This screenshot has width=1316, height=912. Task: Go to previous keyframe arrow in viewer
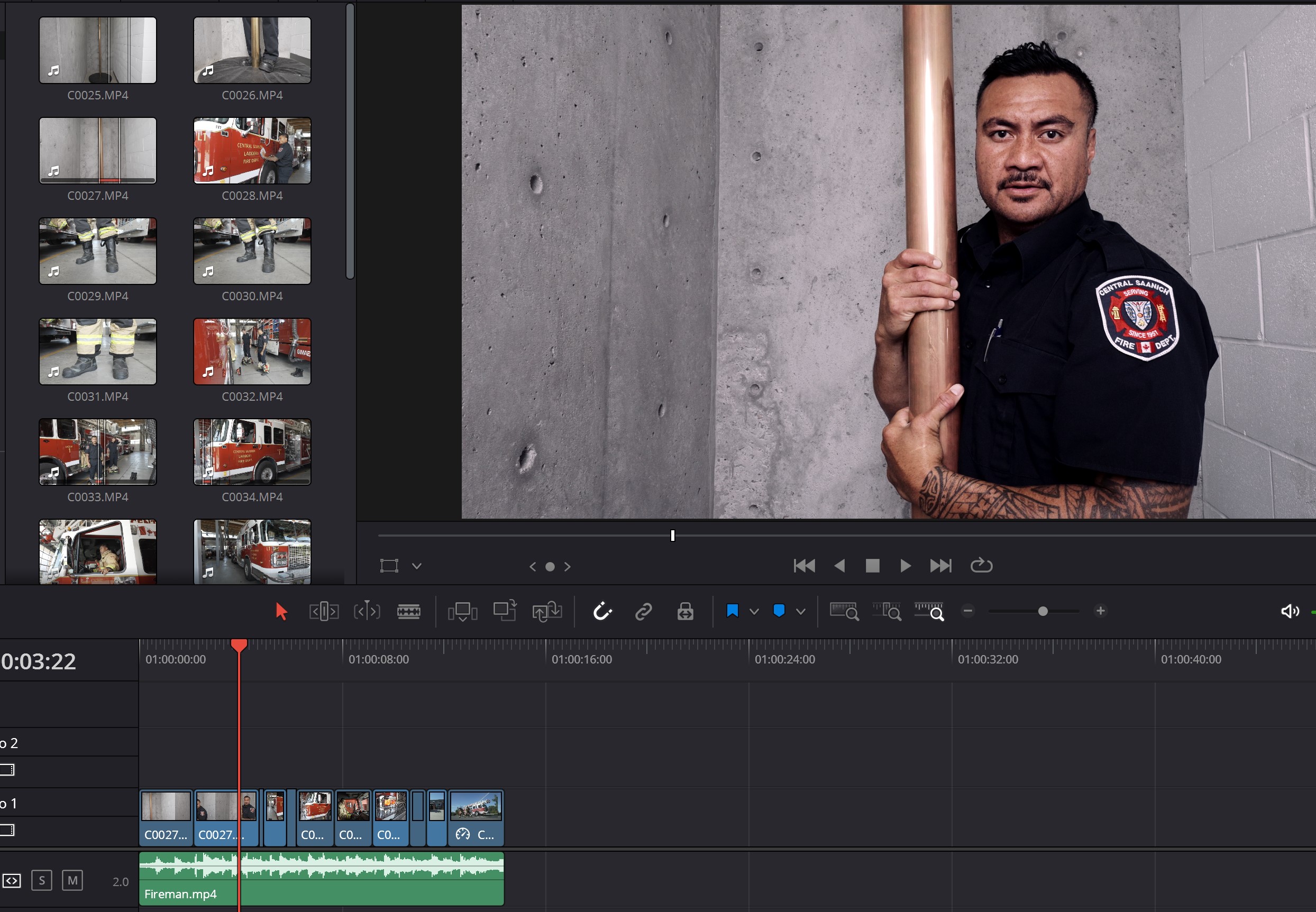click(533, 566)
